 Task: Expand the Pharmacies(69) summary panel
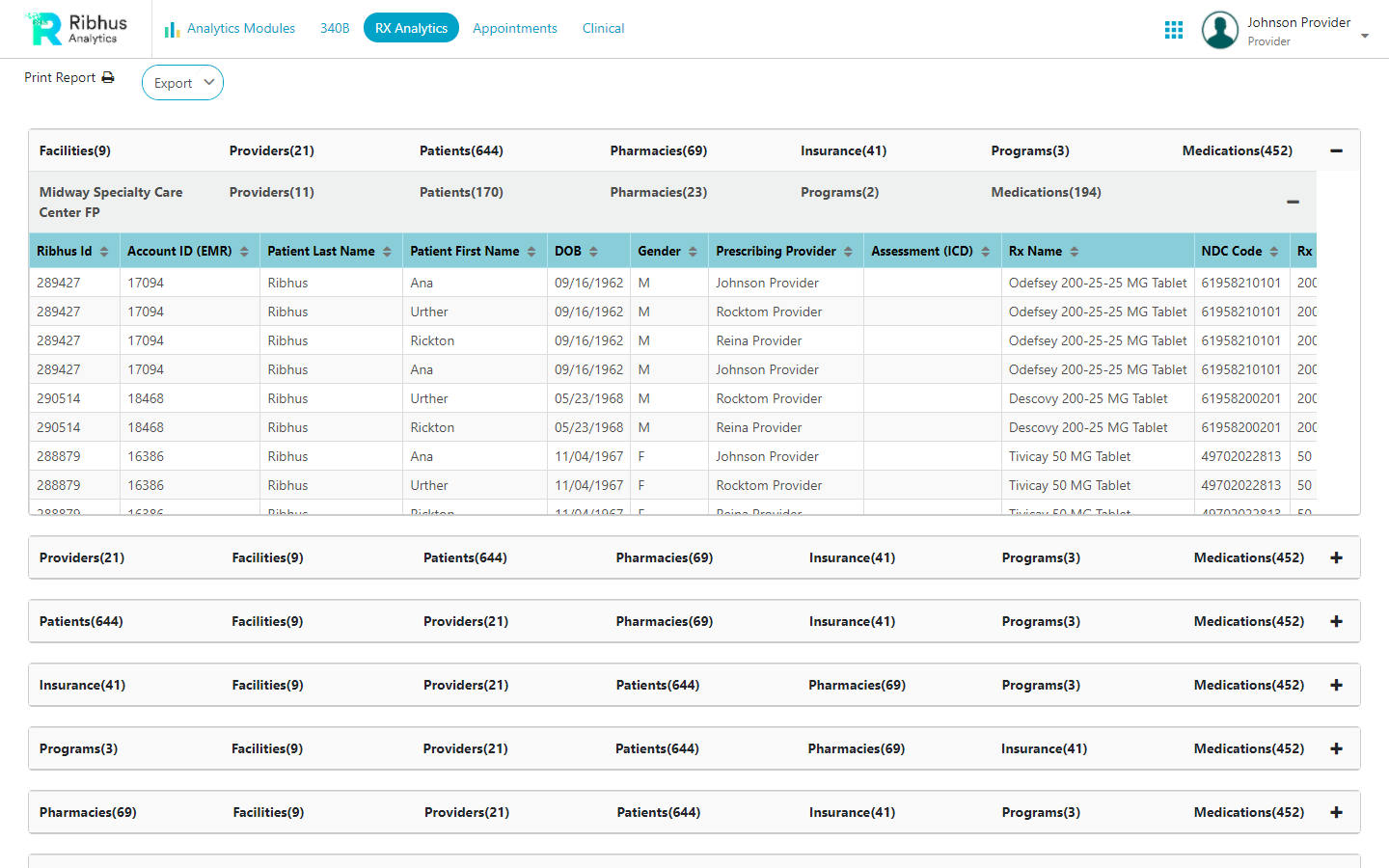1336,813
